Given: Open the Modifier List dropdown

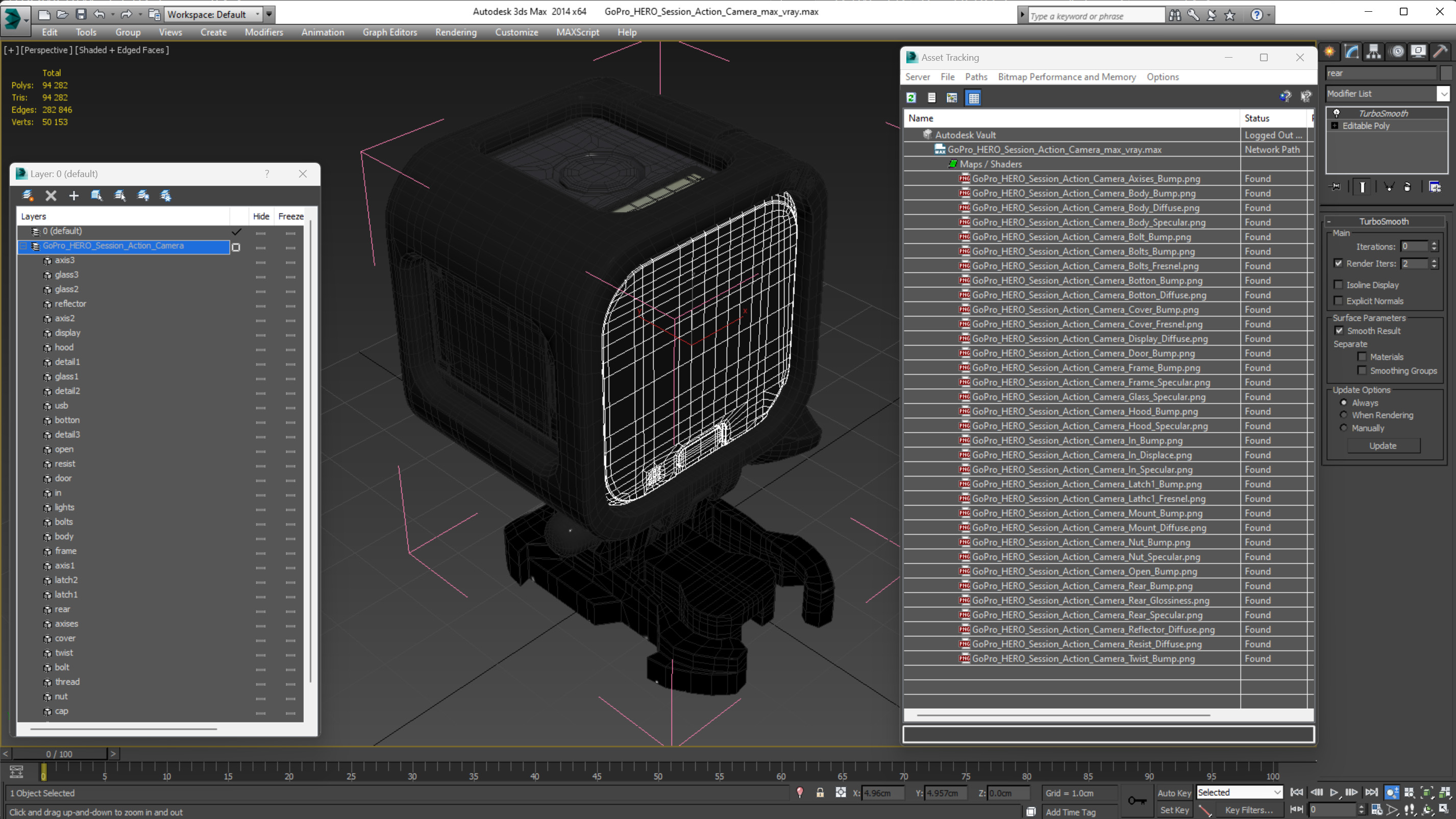Looking at the screenshot, I should 1443,93.
